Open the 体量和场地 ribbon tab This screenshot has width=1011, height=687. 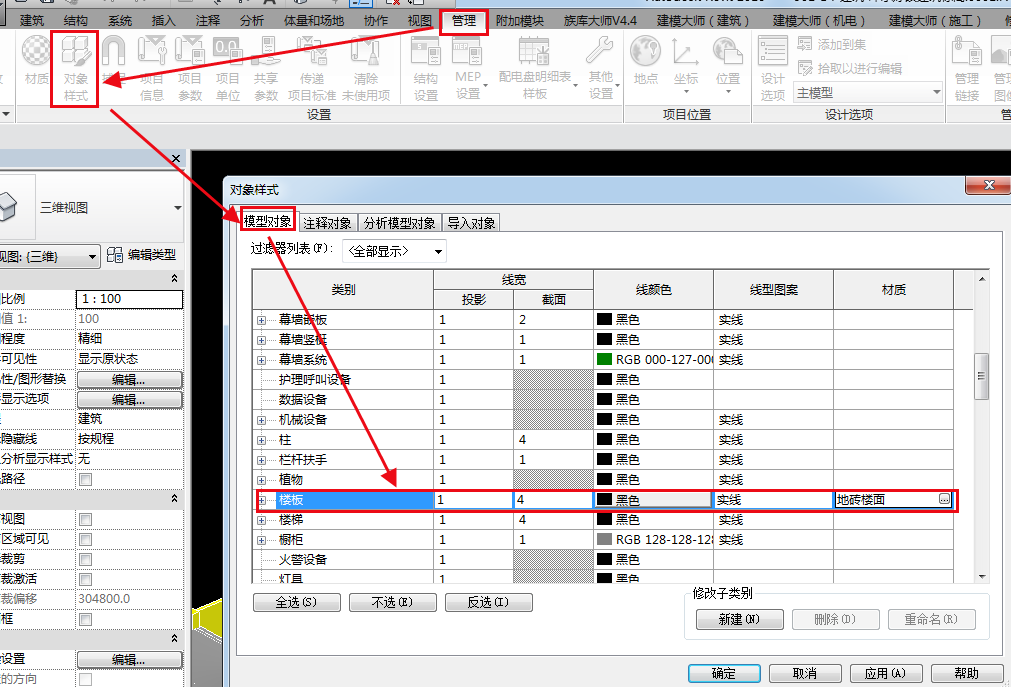[x=314, y=21]
